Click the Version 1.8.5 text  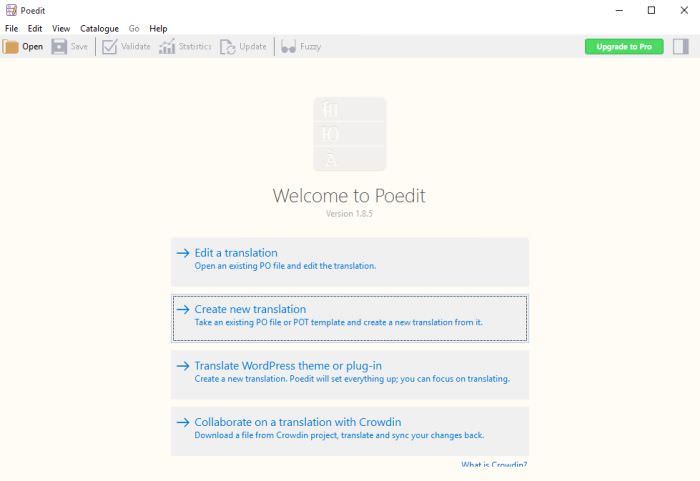[349, 213]
